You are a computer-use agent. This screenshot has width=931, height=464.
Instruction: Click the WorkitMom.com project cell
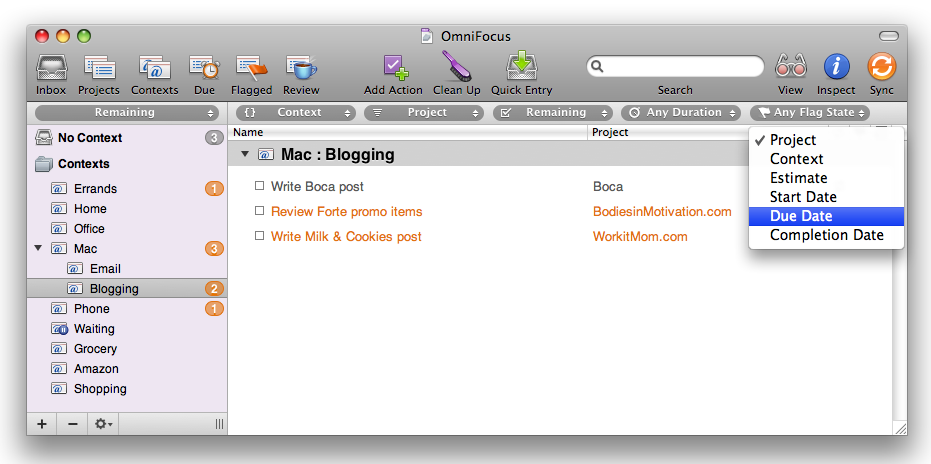coord(640,236)
